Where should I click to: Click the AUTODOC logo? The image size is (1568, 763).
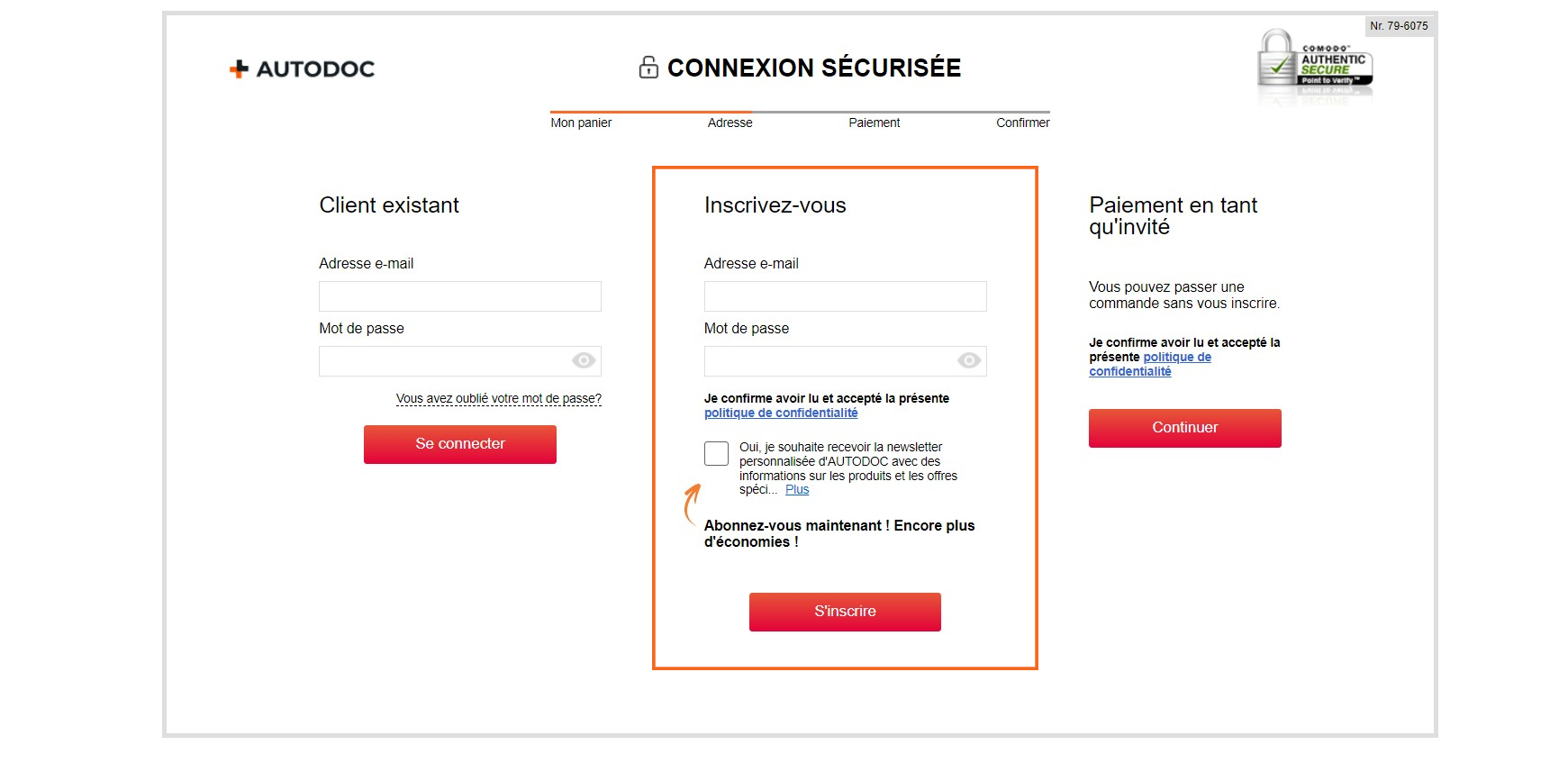pos(303,68)
